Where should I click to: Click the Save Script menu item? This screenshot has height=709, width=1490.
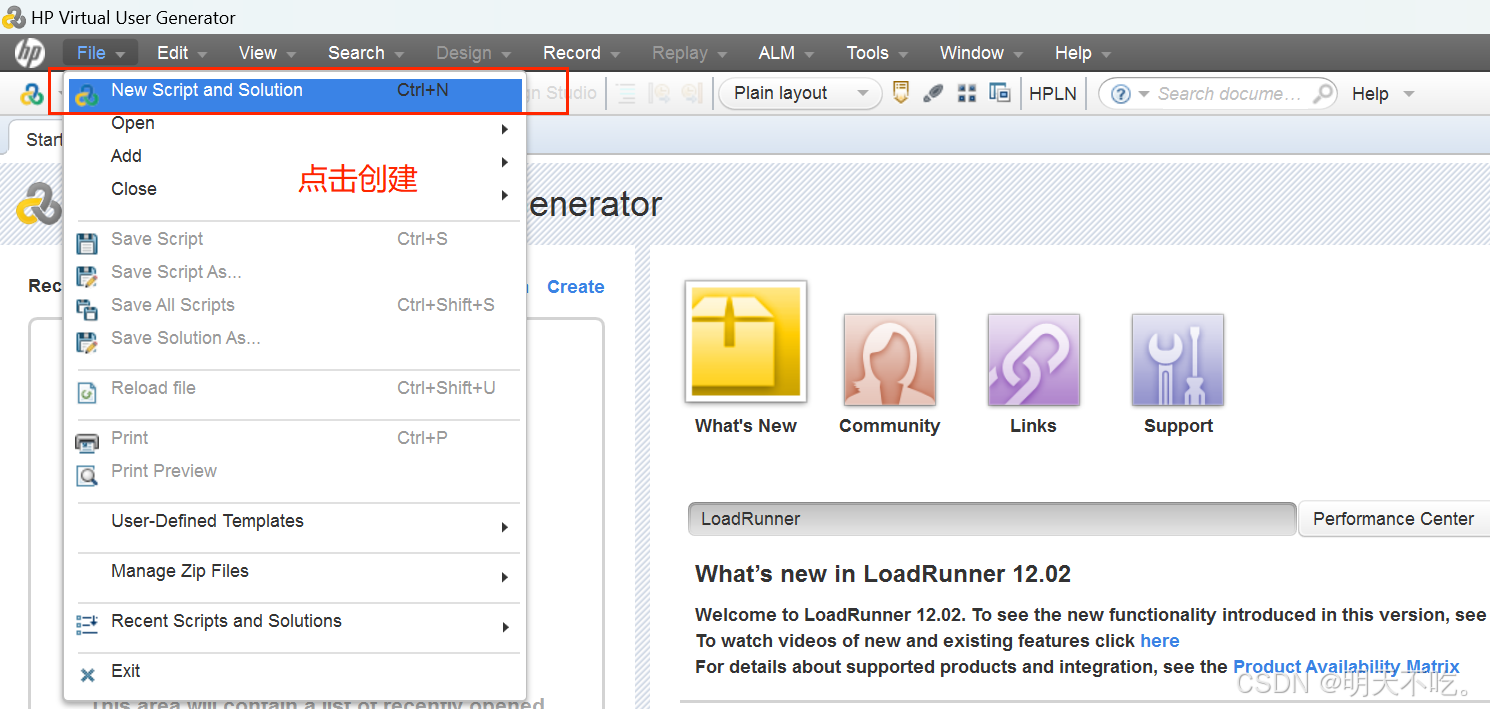295,240
